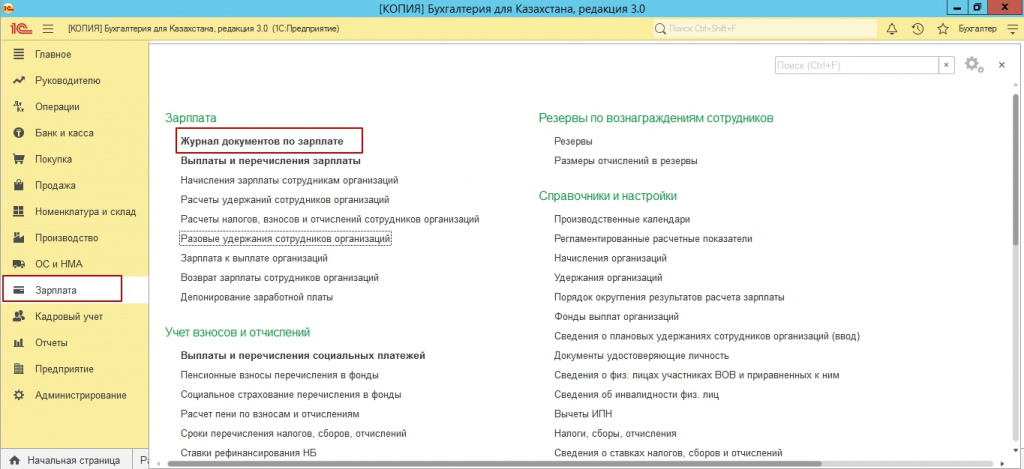Screen dimensions: 1024x469
Task: Open Сроки перечисления налогов, сборов, отчислений
Action: [294, 433]
